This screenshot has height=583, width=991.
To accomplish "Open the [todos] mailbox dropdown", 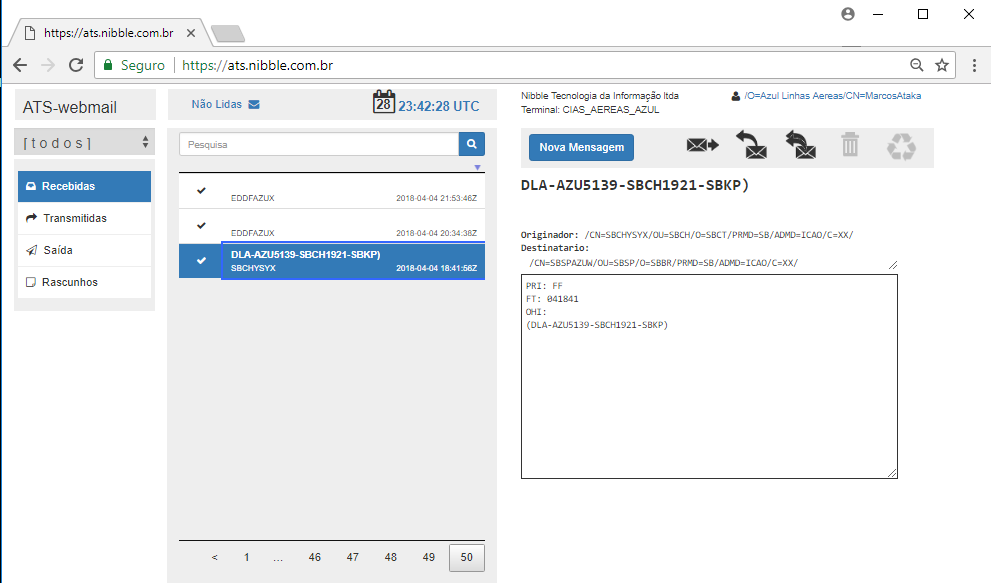I will [85, 142].
